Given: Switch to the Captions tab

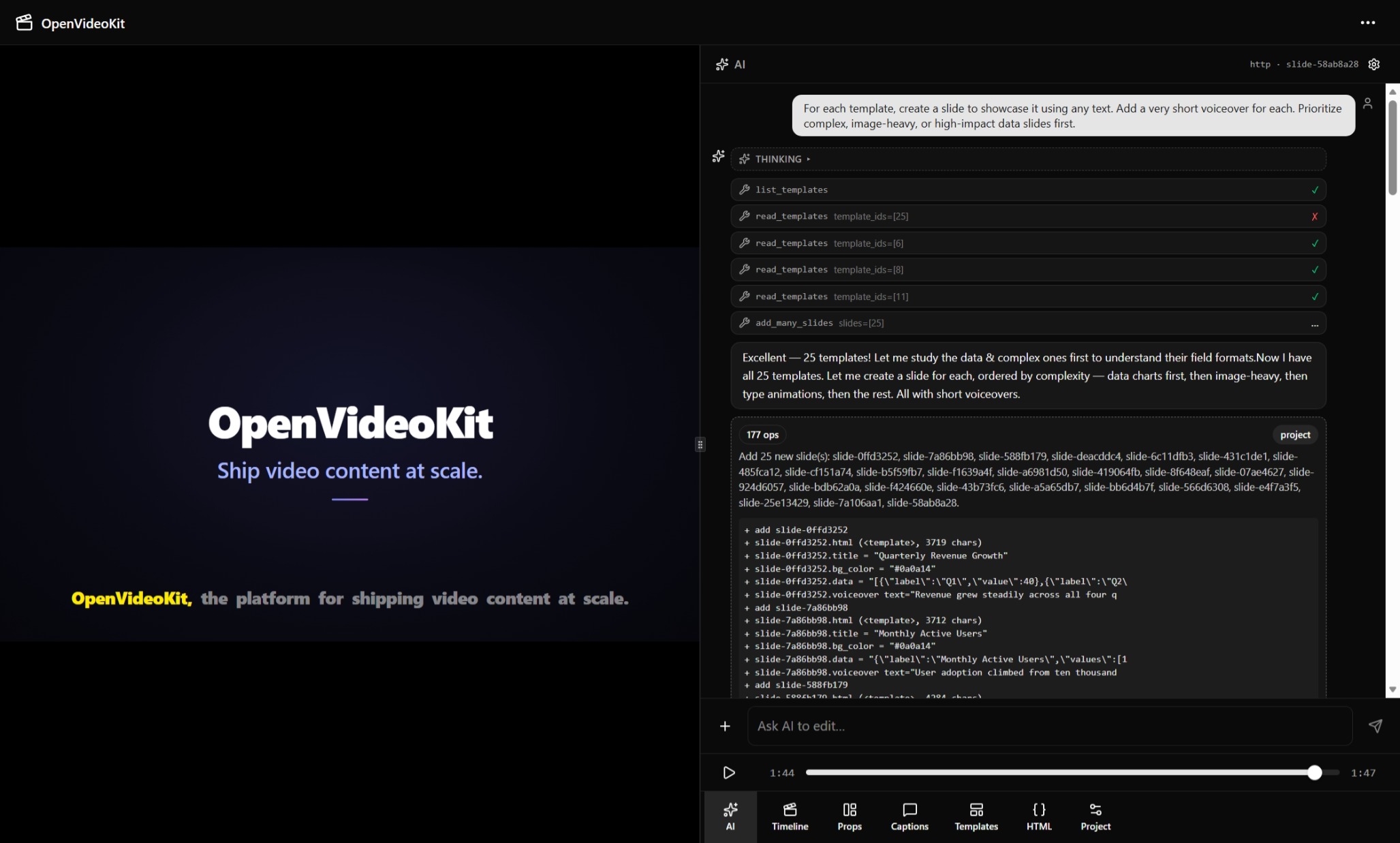Looking at the screenshot, I should [x=909, y=816].
